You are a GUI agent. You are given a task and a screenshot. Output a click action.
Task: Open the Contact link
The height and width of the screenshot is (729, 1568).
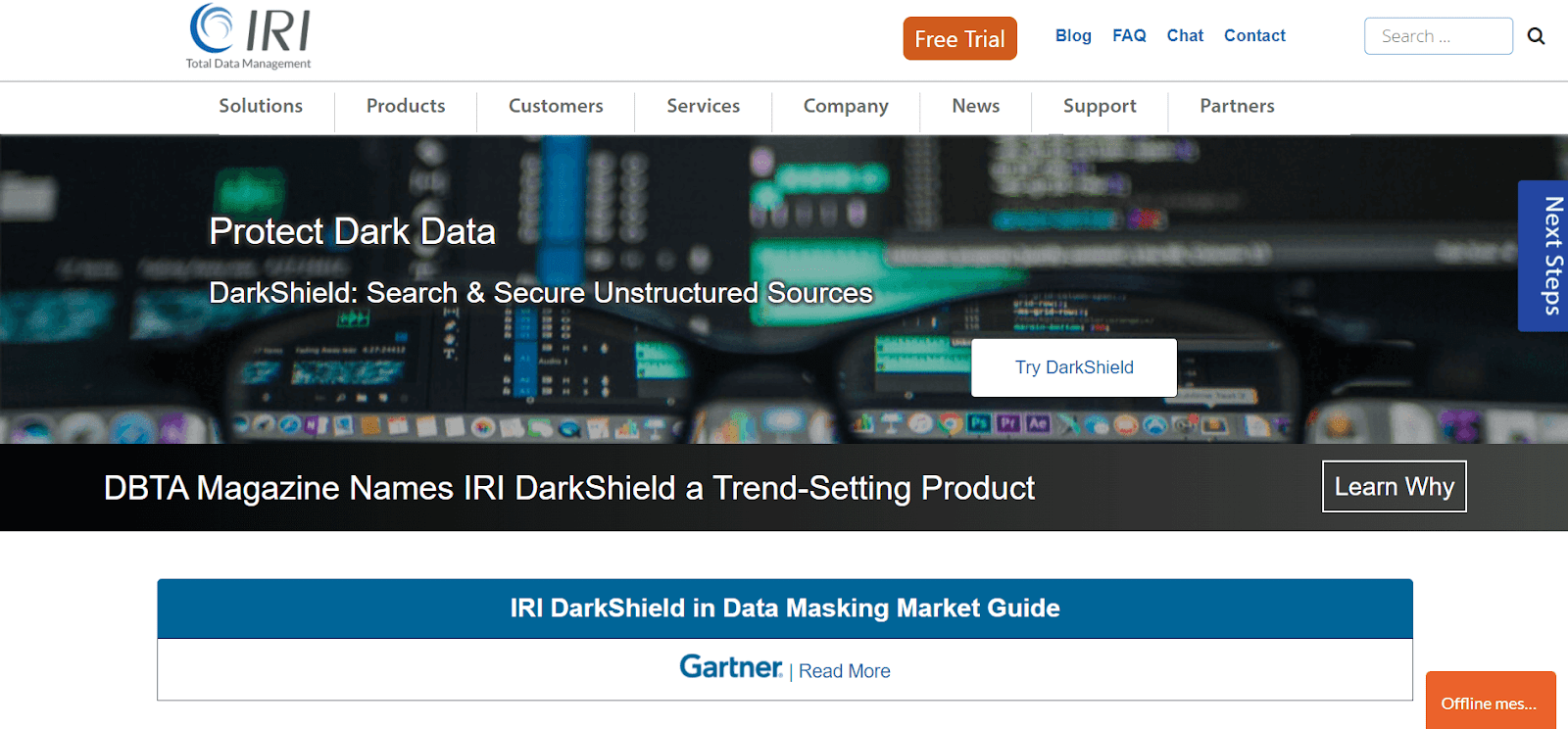1254,35
